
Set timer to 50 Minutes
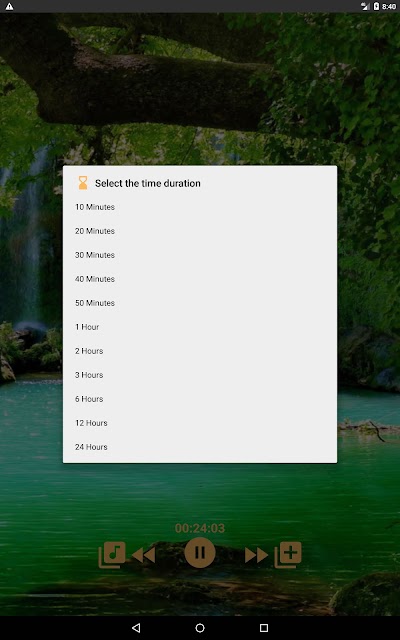point(200,303)
